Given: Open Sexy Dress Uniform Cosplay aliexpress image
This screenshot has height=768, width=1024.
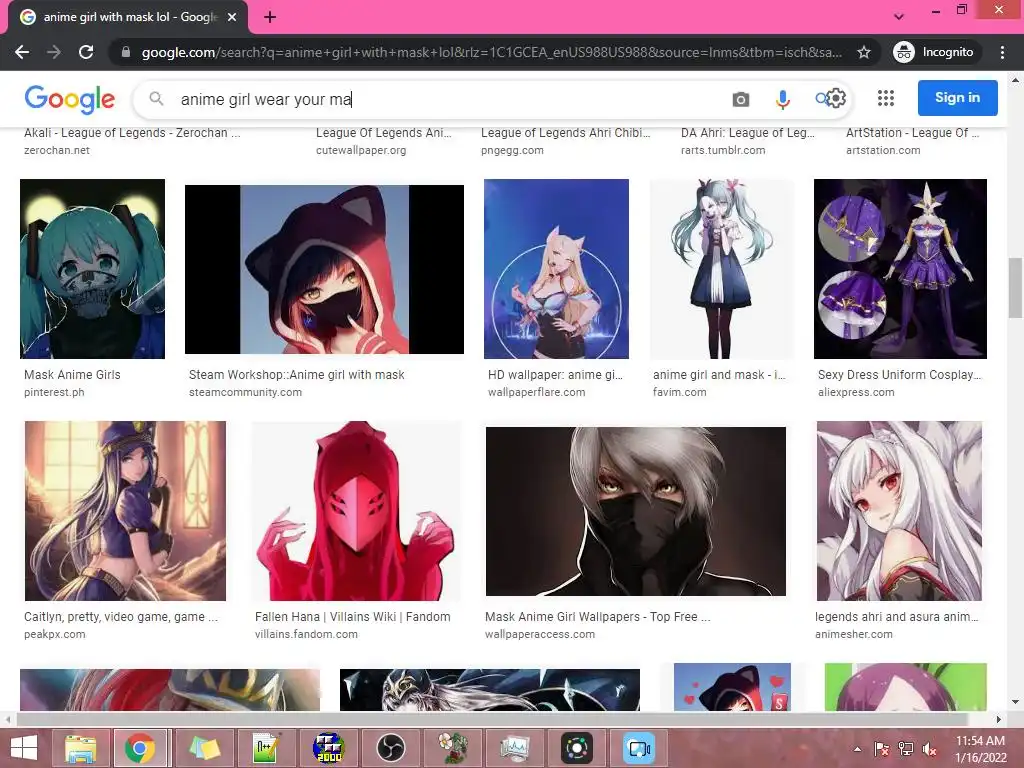Looking at the screenshot, I should click(900, 268).
